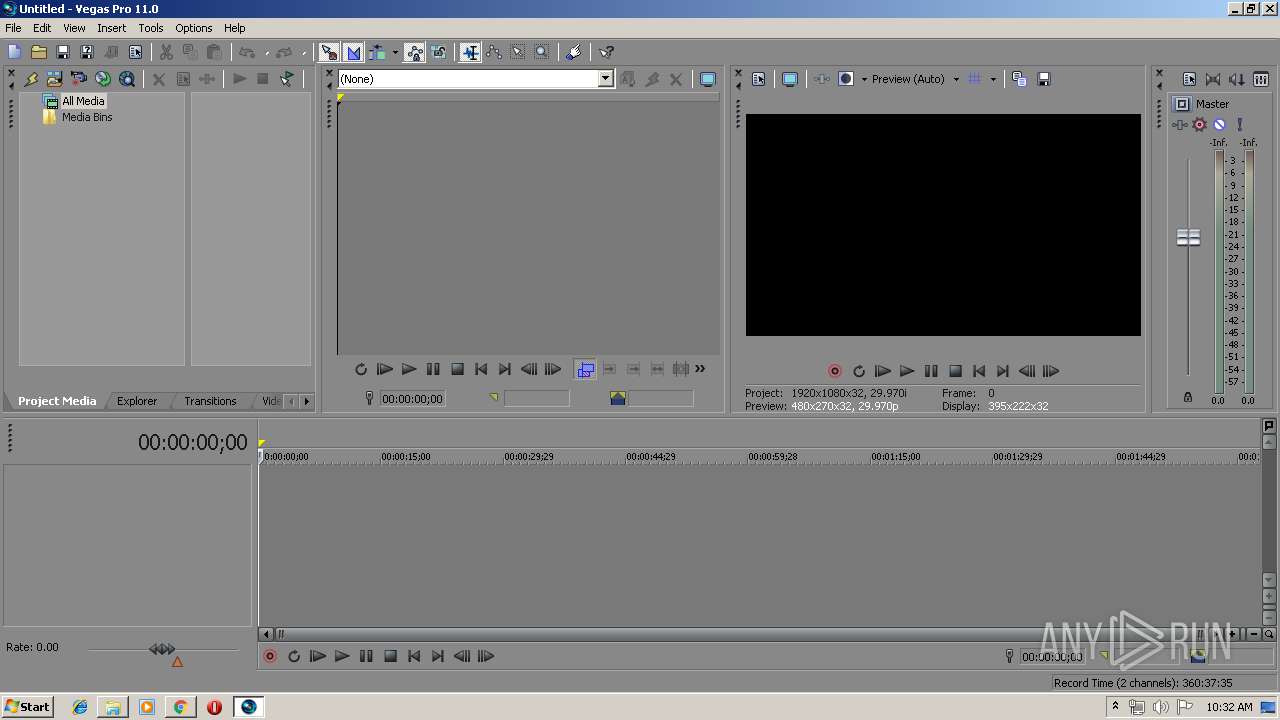
Task: Open mixer properties icon in Master panel
Action: pyautogui.click(x=1190, y=79)
